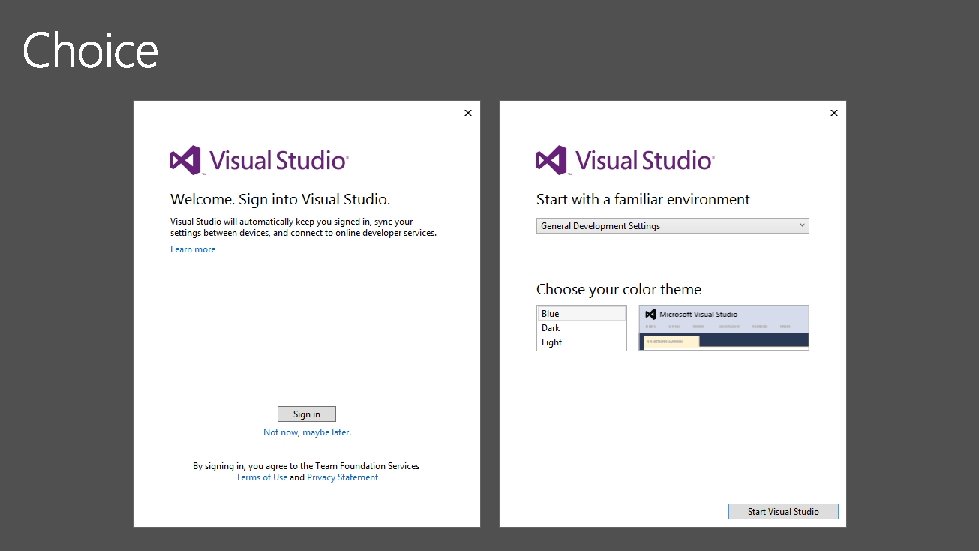Select the Dark color theme

[581, 328]
